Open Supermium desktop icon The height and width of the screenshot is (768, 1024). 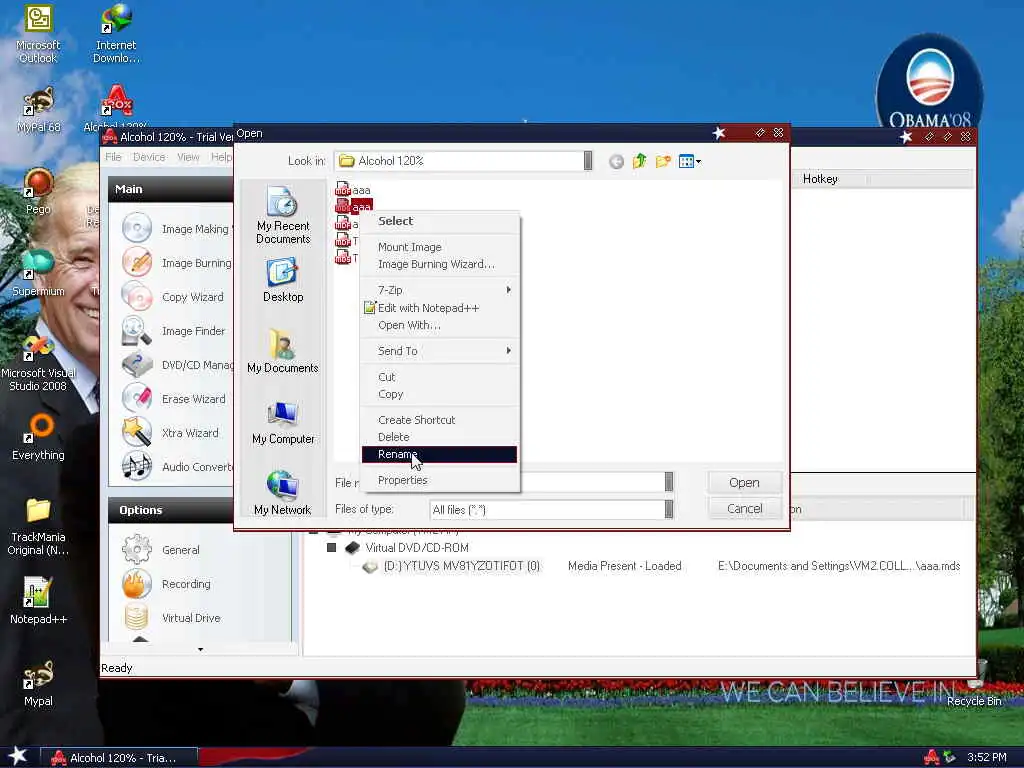pyautogui.click(x=38, y=274)
